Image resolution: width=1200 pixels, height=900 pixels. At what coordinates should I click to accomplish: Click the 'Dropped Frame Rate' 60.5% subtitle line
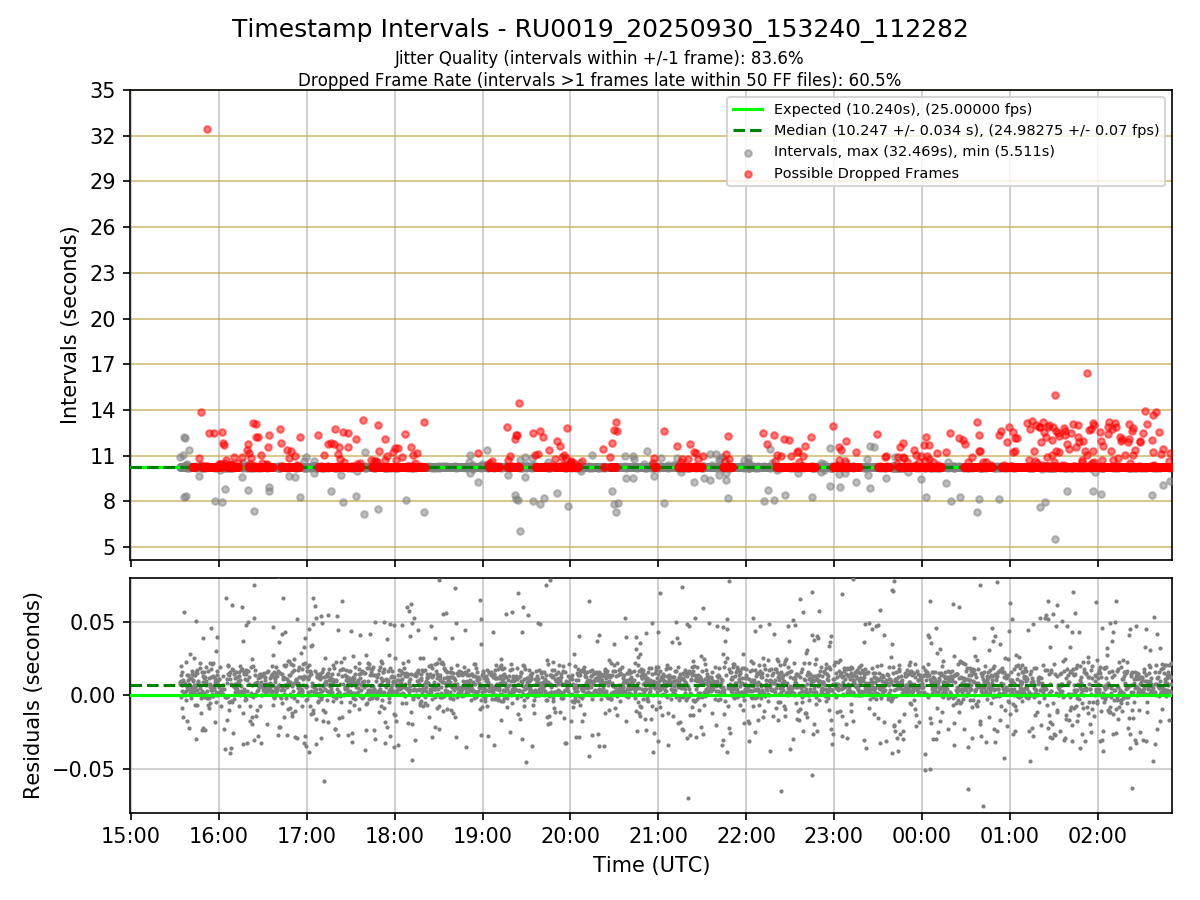(x=600, y=80)
